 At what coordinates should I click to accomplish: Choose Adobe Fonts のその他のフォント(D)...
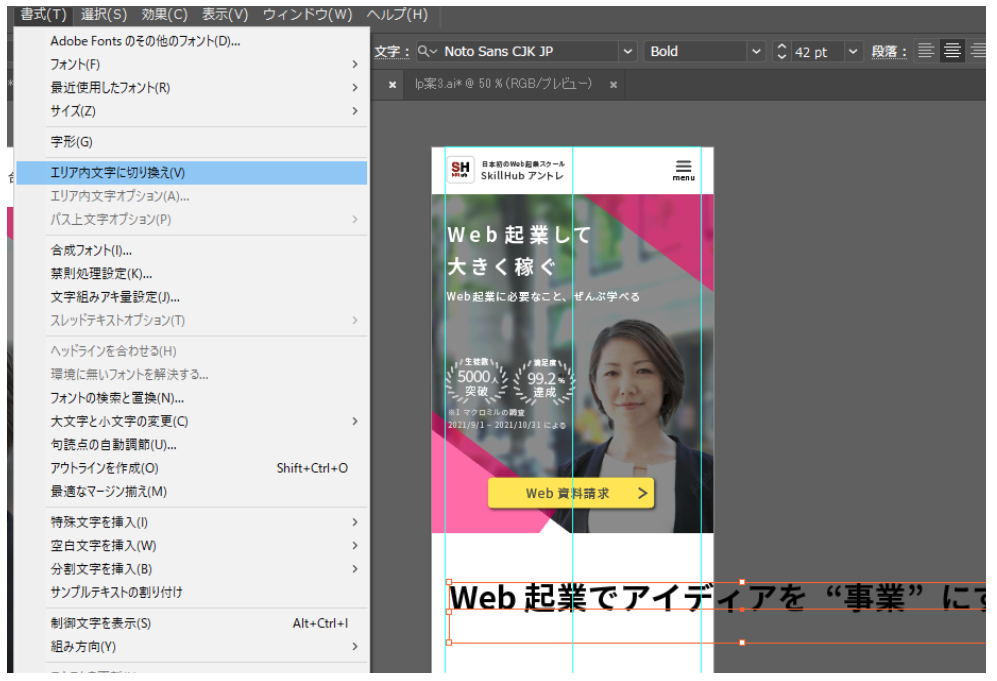191,41
